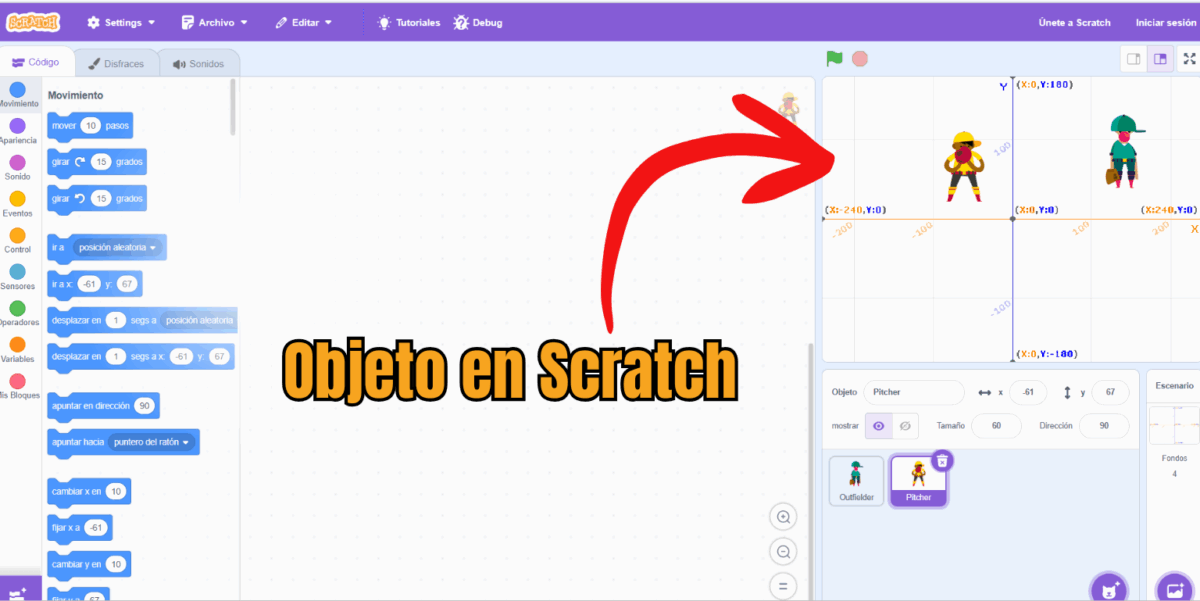
Task: Switch to small stage layout
Action: pos(1134,59)
